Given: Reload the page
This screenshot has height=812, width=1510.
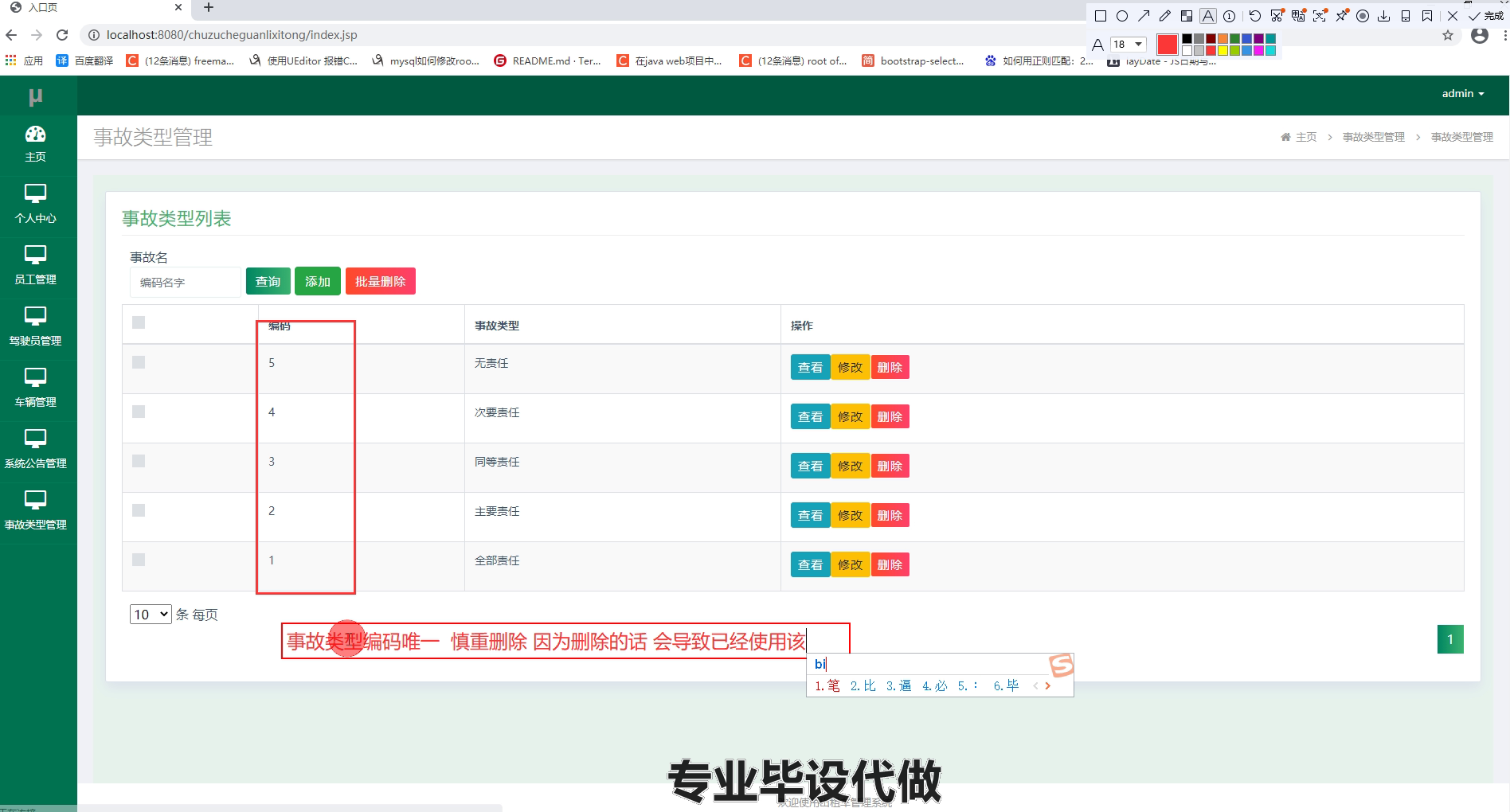Looking at the screenshot, I should coord(62,35).
